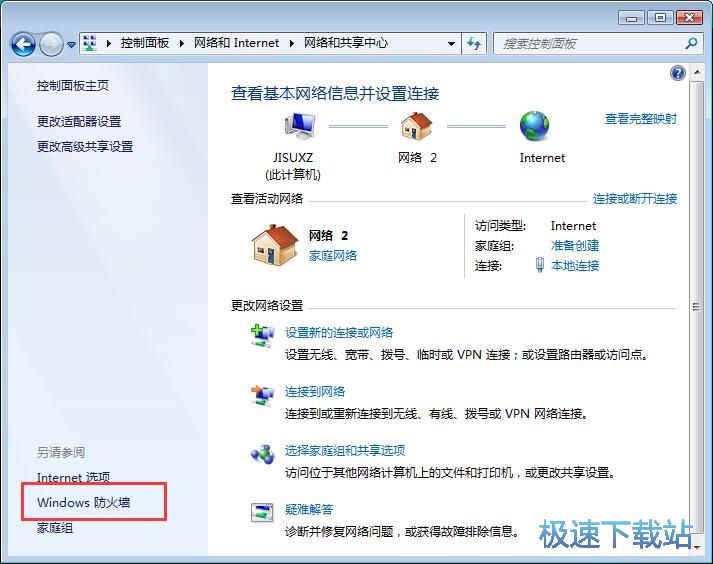
Task: Click the Internet label under the globe
Action: point(542,158)
